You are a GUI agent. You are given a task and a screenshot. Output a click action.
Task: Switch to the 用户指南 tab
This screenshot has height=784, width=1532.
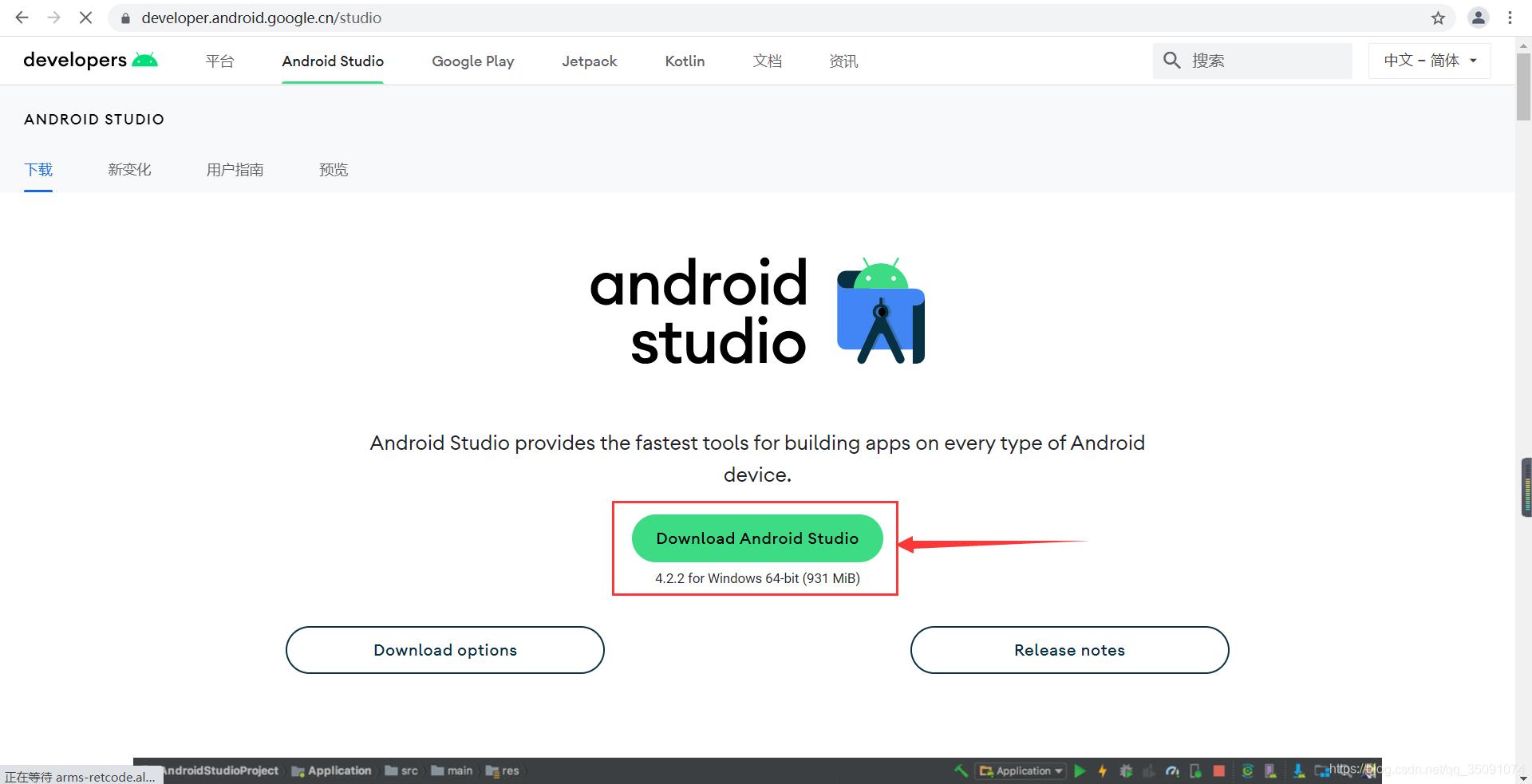(235, 169)
